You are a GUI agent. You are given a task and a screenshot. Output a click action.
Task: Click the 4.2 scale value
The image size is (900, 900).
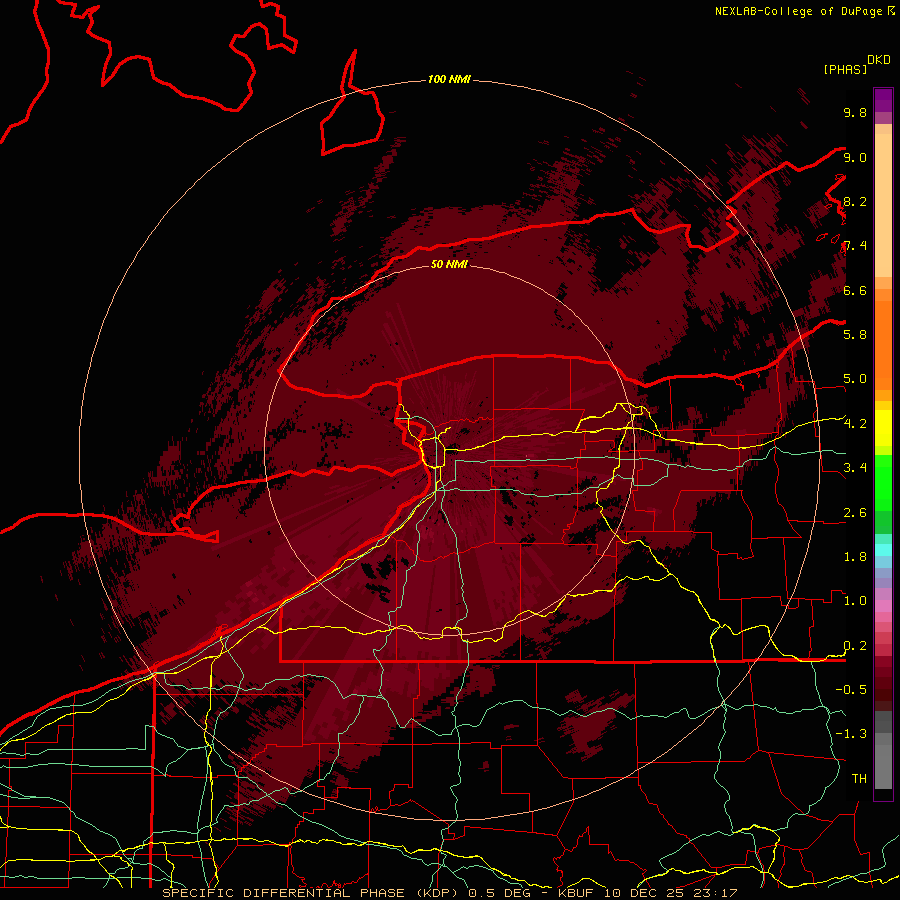(x=855, y=423)
